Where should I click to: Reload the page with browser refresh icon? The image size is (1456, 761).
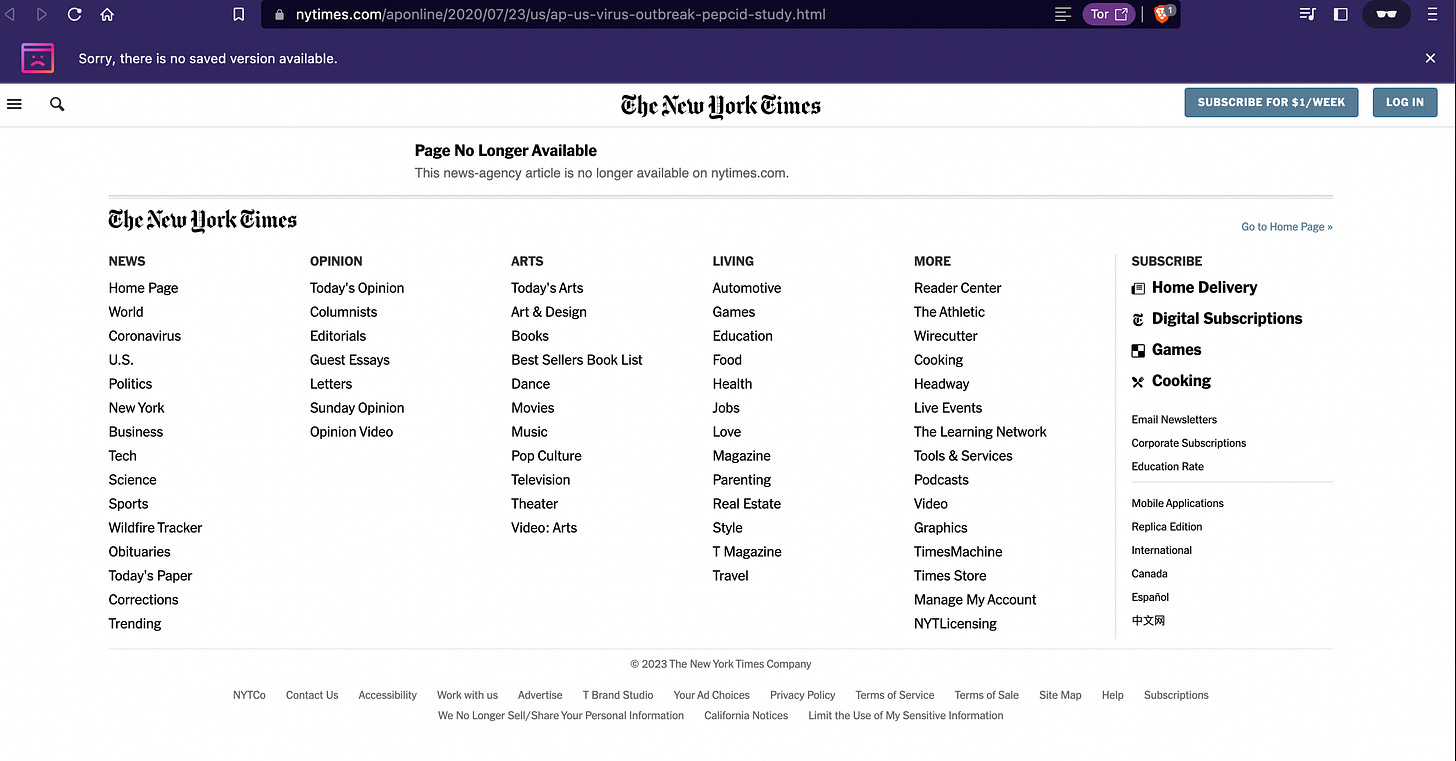pos(74,14)
